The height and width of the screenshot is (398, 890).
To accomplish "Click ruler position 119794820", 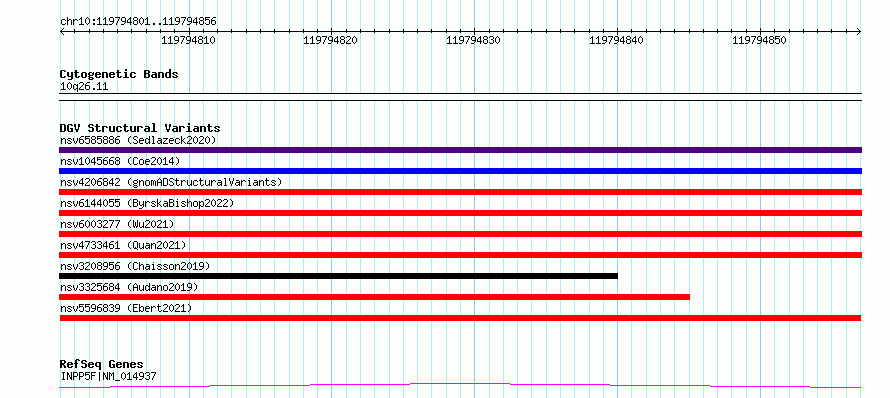I will pyautogui.click(x=330, y=40).
